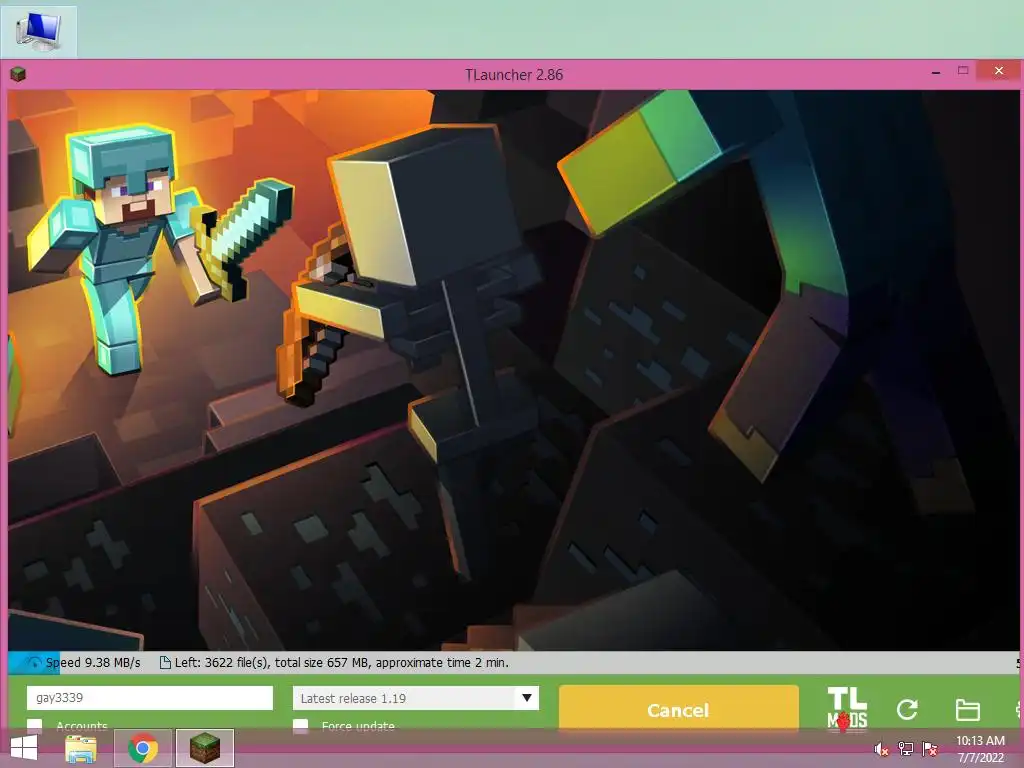
Task: Enable the Force update checkbox
Action: [x=300, y=726]
